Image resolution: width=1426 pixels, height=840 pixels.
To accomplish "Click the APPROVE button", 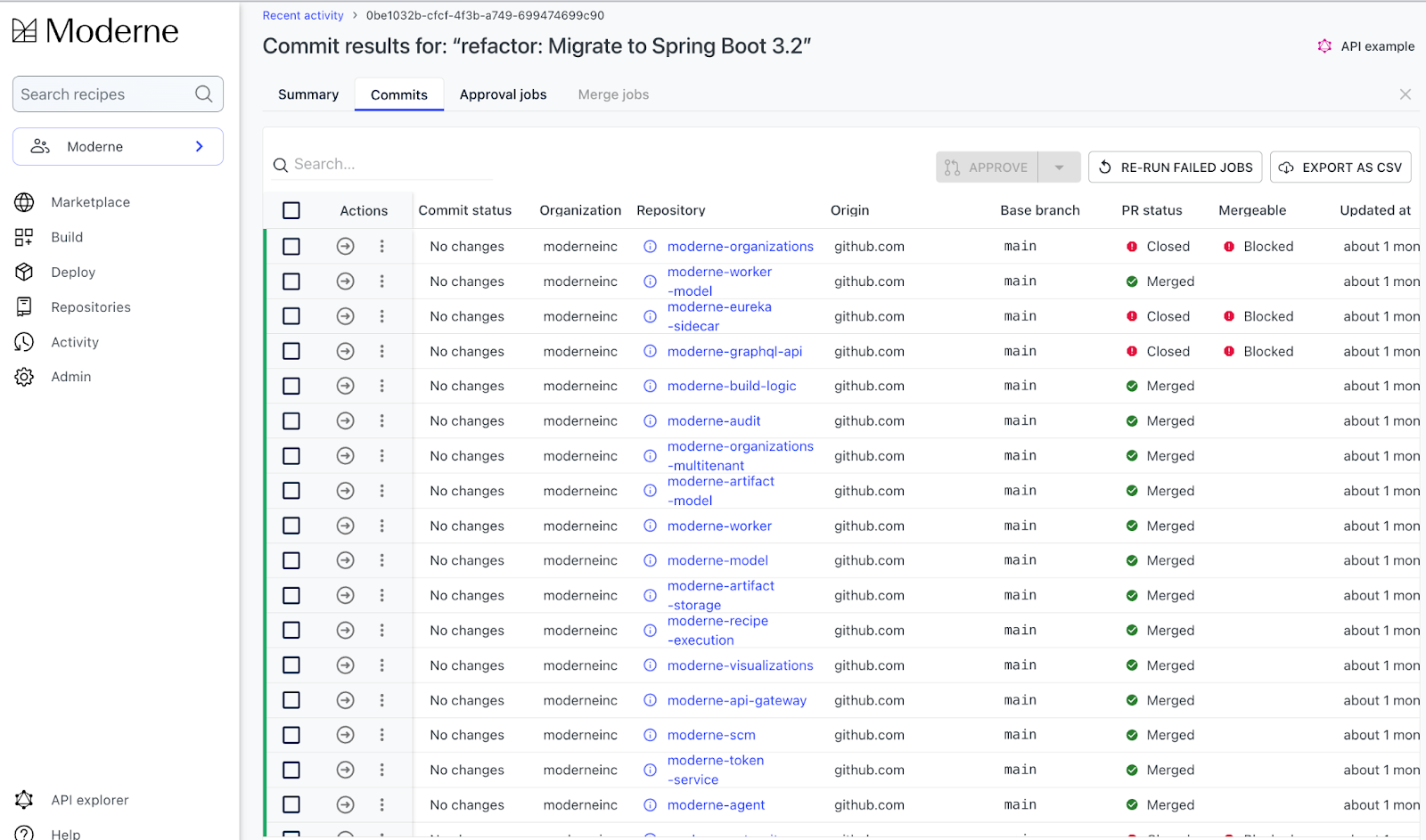I will [x=987, y=167].
